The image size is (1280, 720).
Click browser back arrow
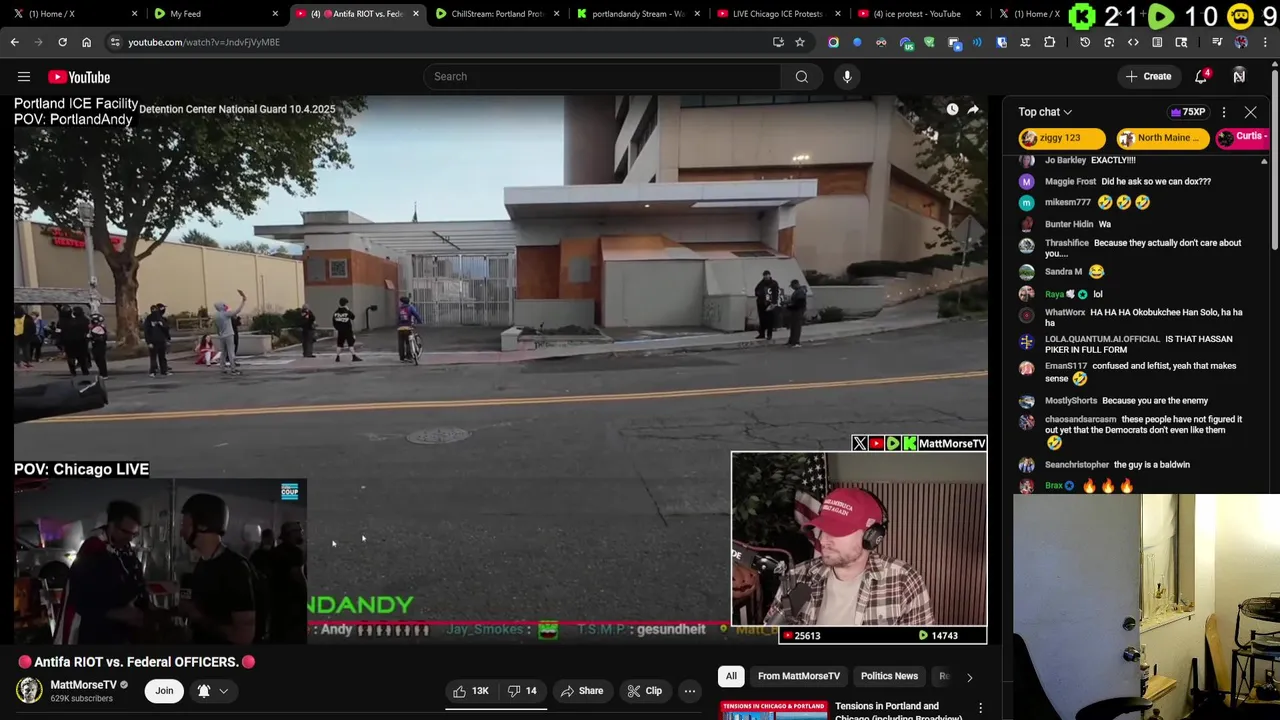(x=15, y=42)
